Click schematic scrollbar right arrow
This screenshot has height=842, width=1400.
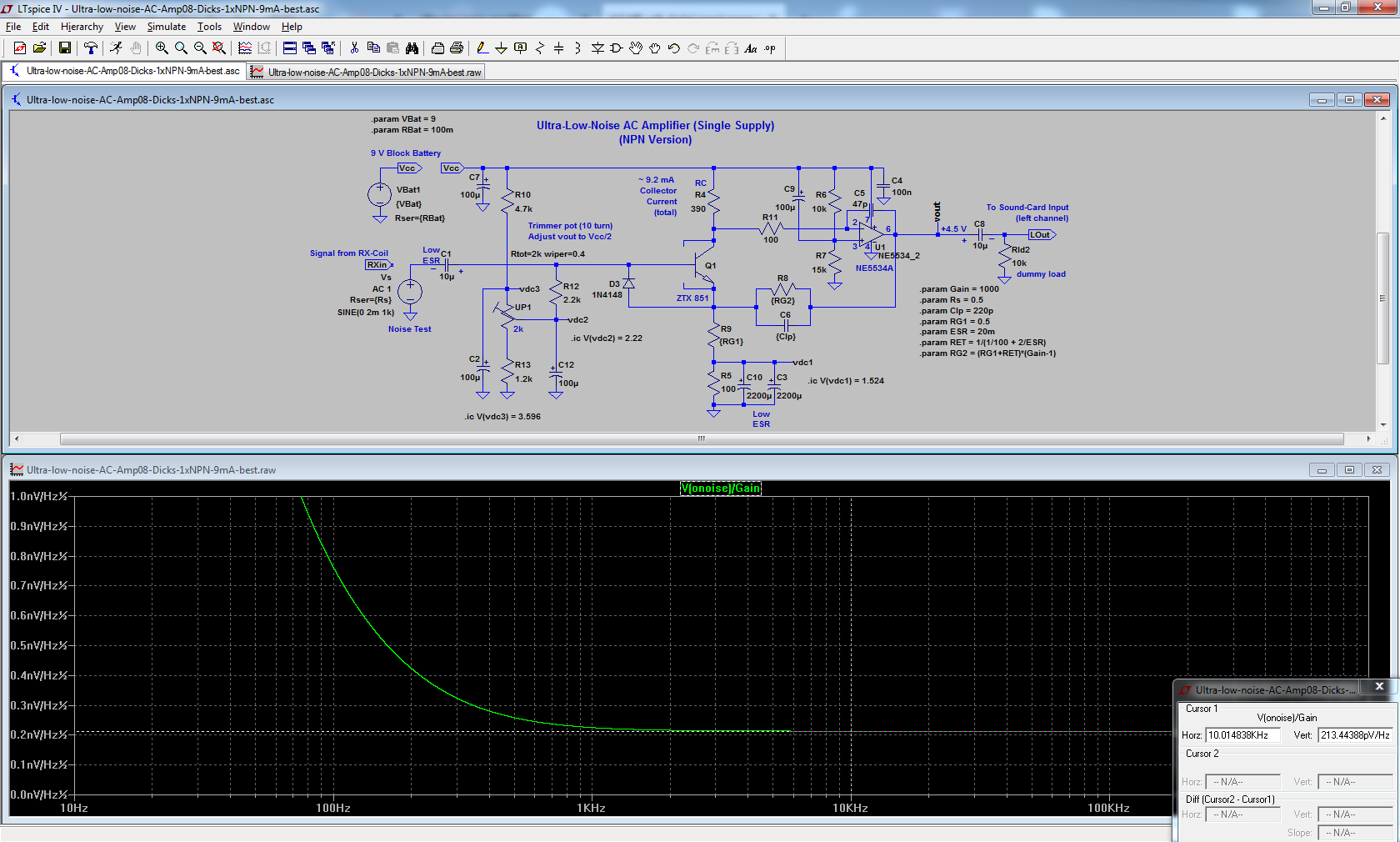coord(1367,439)
